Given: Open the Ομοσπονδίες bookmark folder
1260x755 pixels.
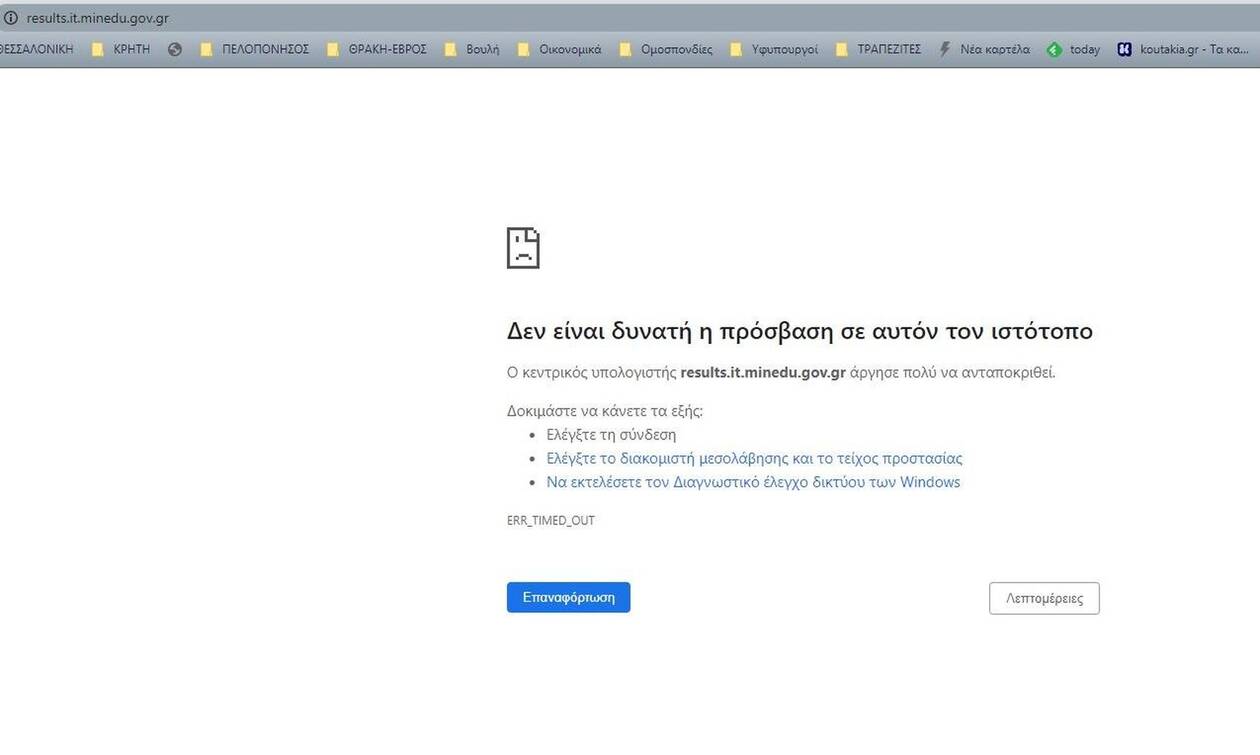Looking at the screenshot, I should click(x=666, y=49).
